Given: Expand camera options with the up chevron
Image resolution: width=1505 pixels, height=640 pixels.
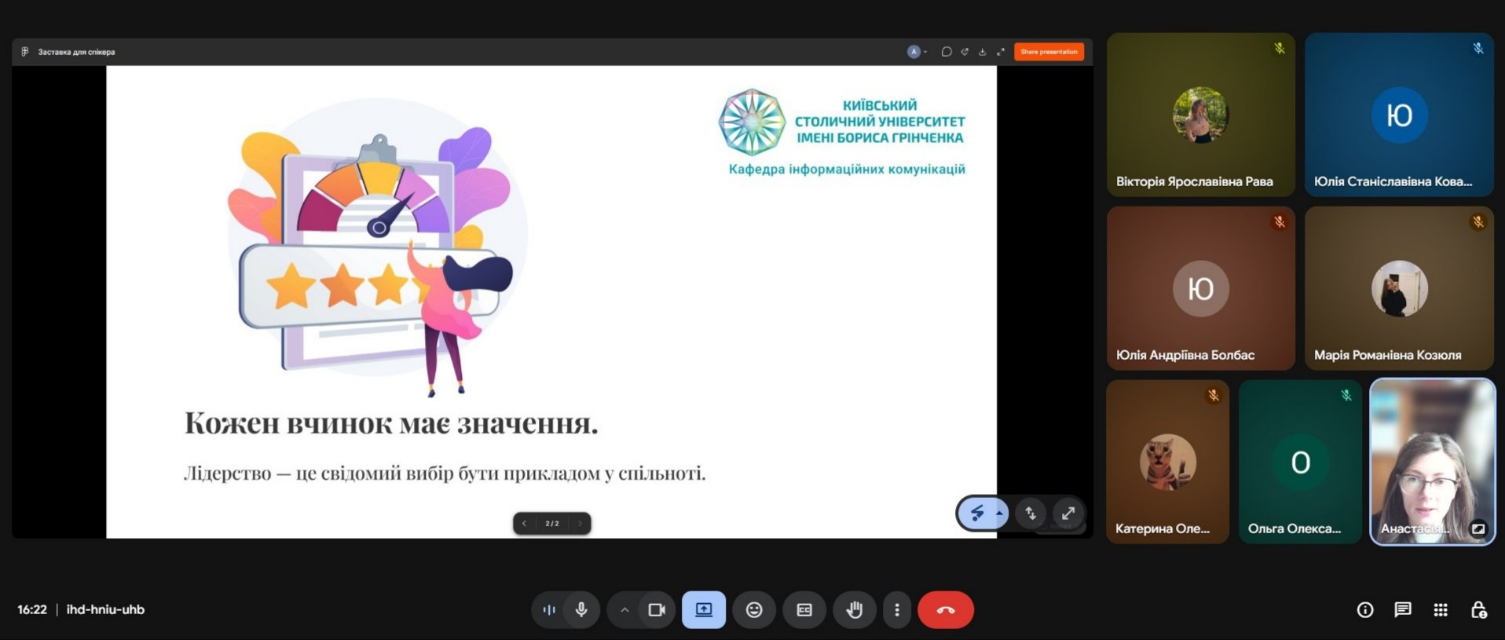Looking at the screenshot, I should tap(625, 610).
